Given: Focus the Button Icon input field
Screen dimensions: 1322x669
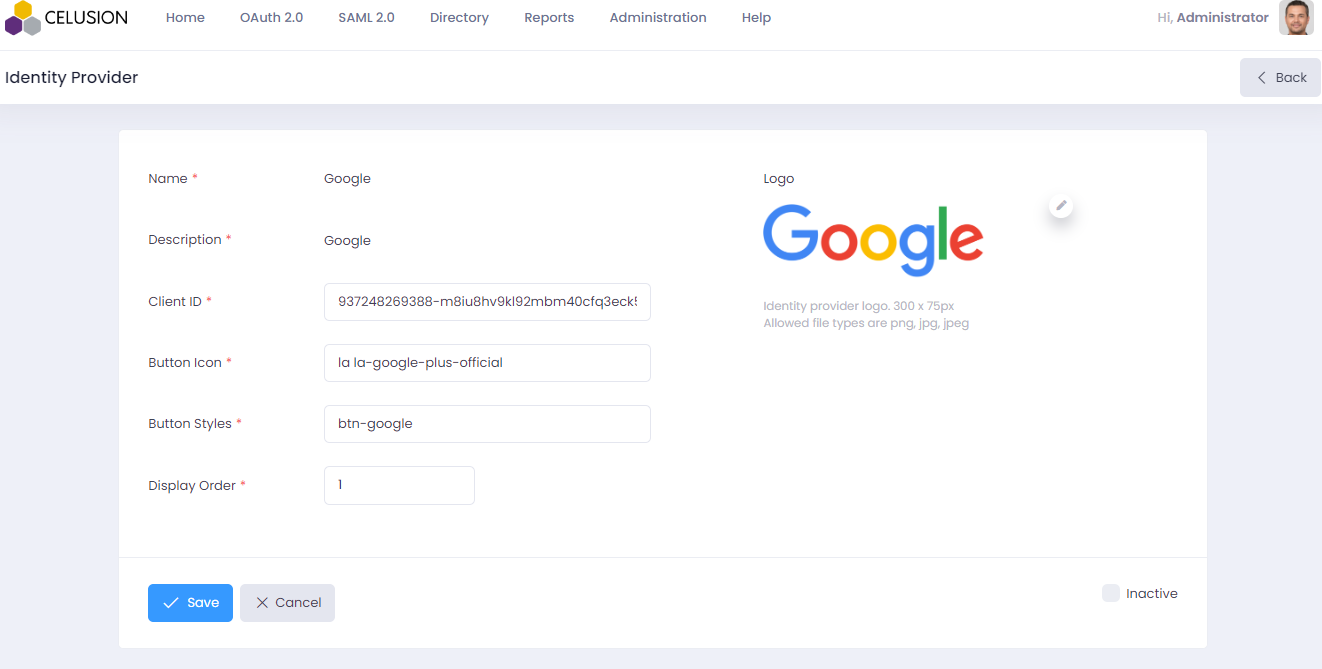Looking at the screenshot, I should [x=487, y=363].
